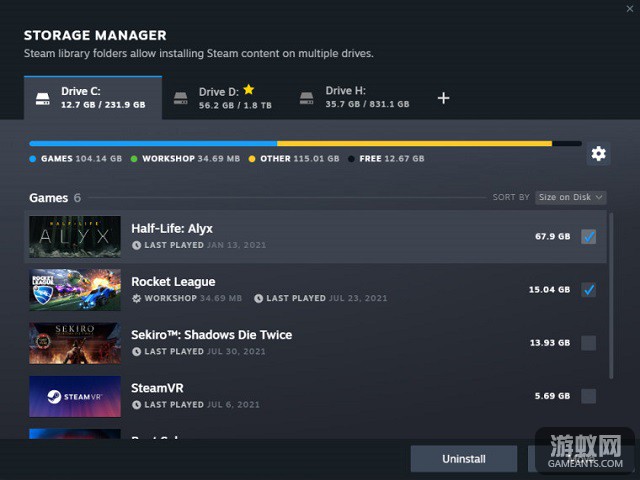Switch to the Drive H tab
Screen dimensions: 640x480
pyautogui.click(x=354, y=98)
